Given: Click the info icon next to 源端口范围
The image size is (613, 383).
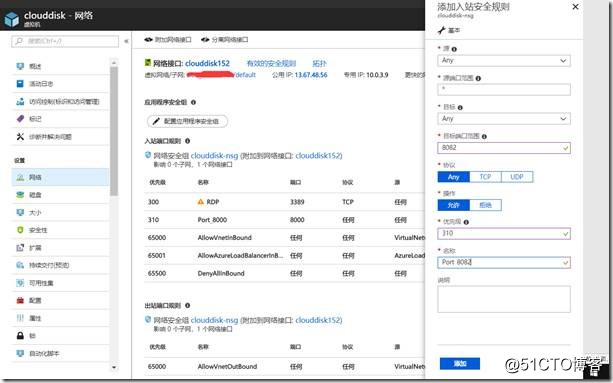Looking at the screenshot, I should (x=478, y=79).
